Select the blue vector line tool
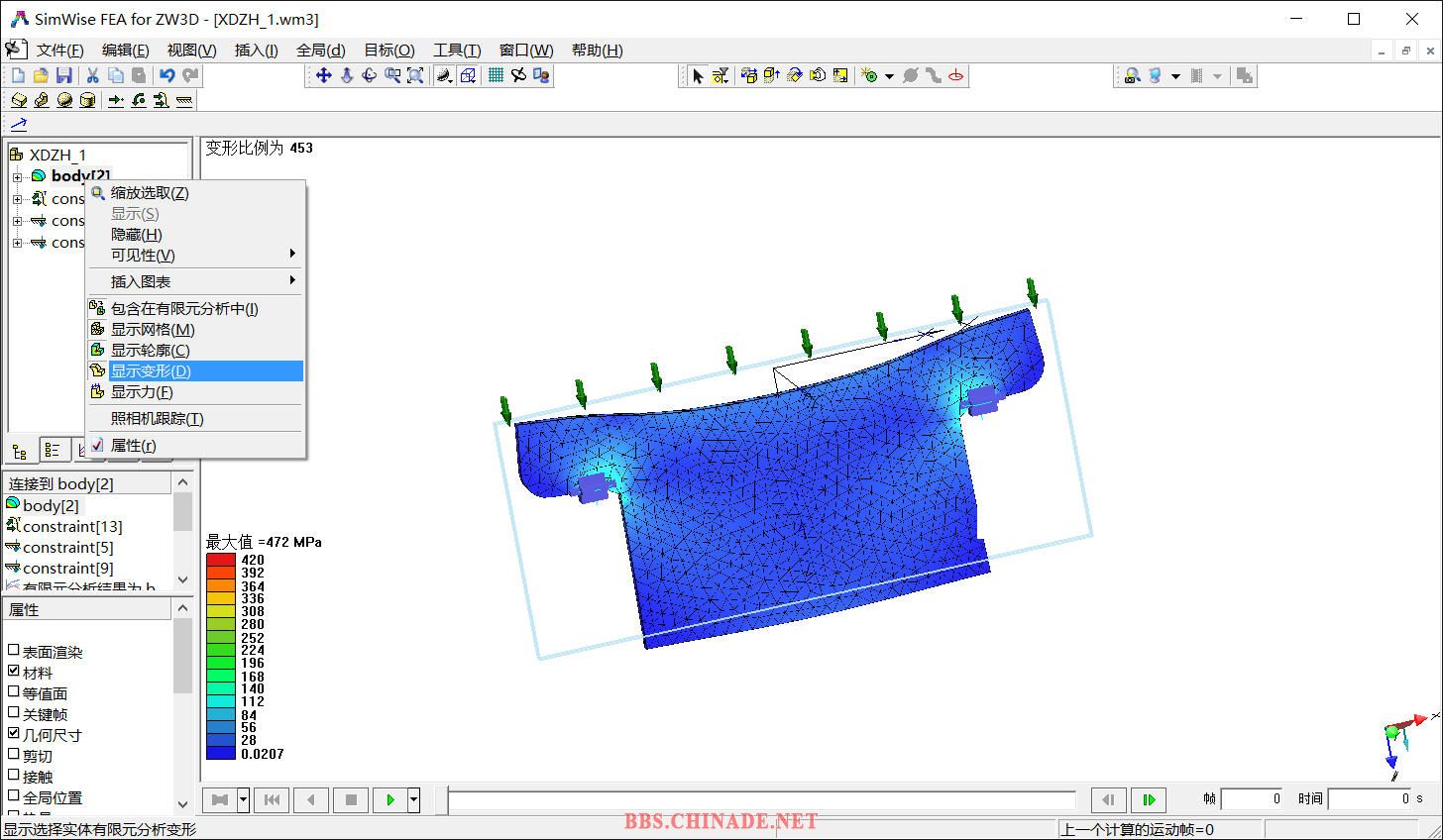1443x840 pixels. coord(18,124)
